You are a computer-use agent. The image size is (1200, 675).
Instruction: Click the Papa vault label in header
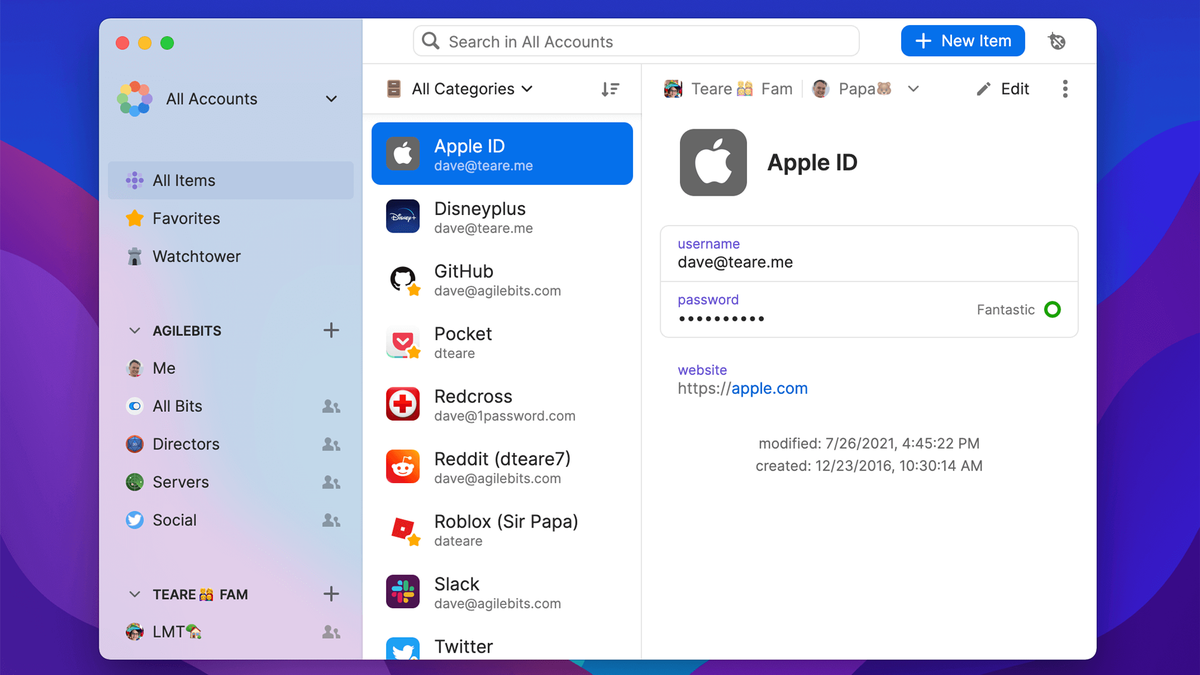click(x=851, y=89)
